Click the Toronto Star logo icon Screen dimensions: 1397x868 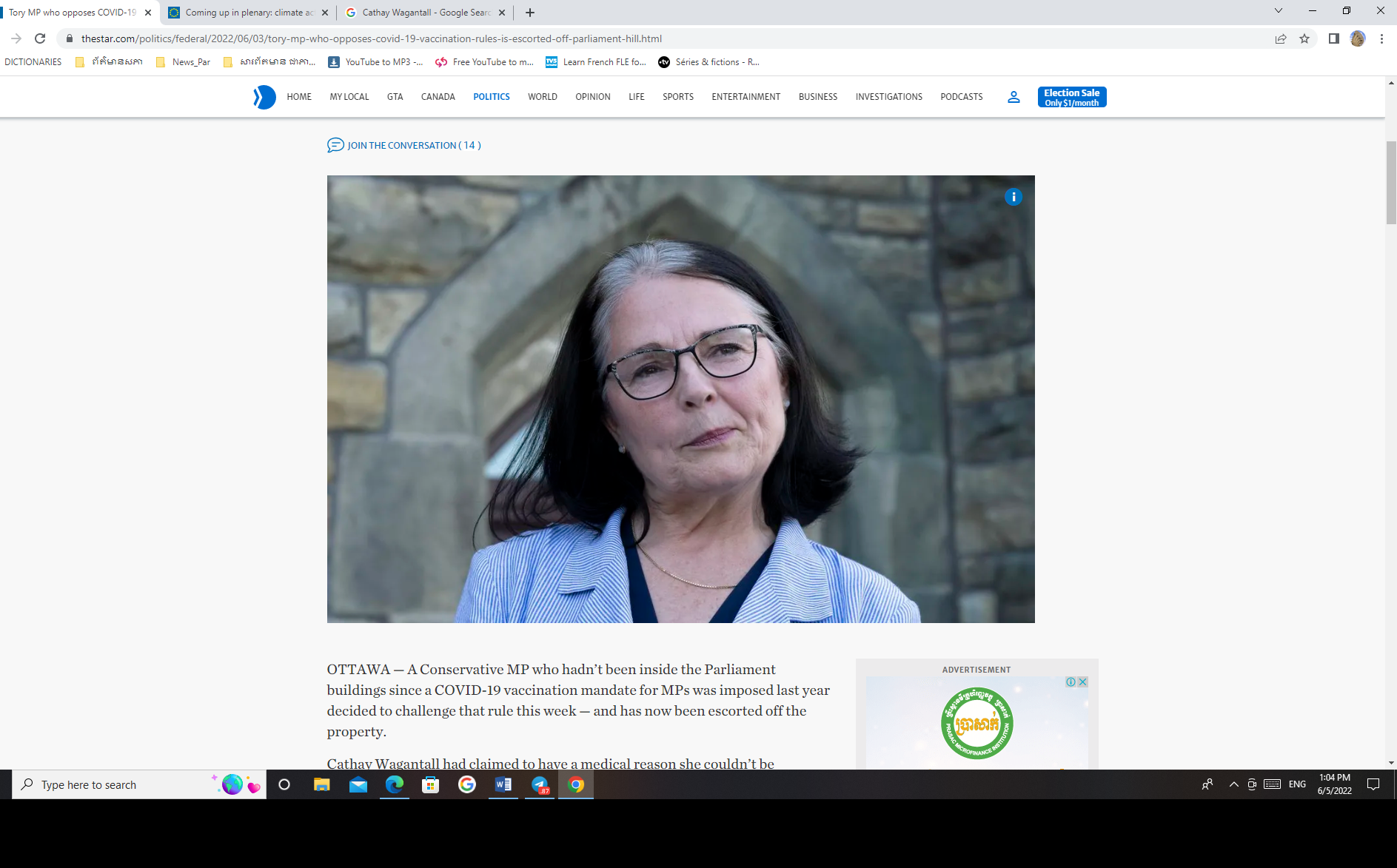[x=264, y=97]
